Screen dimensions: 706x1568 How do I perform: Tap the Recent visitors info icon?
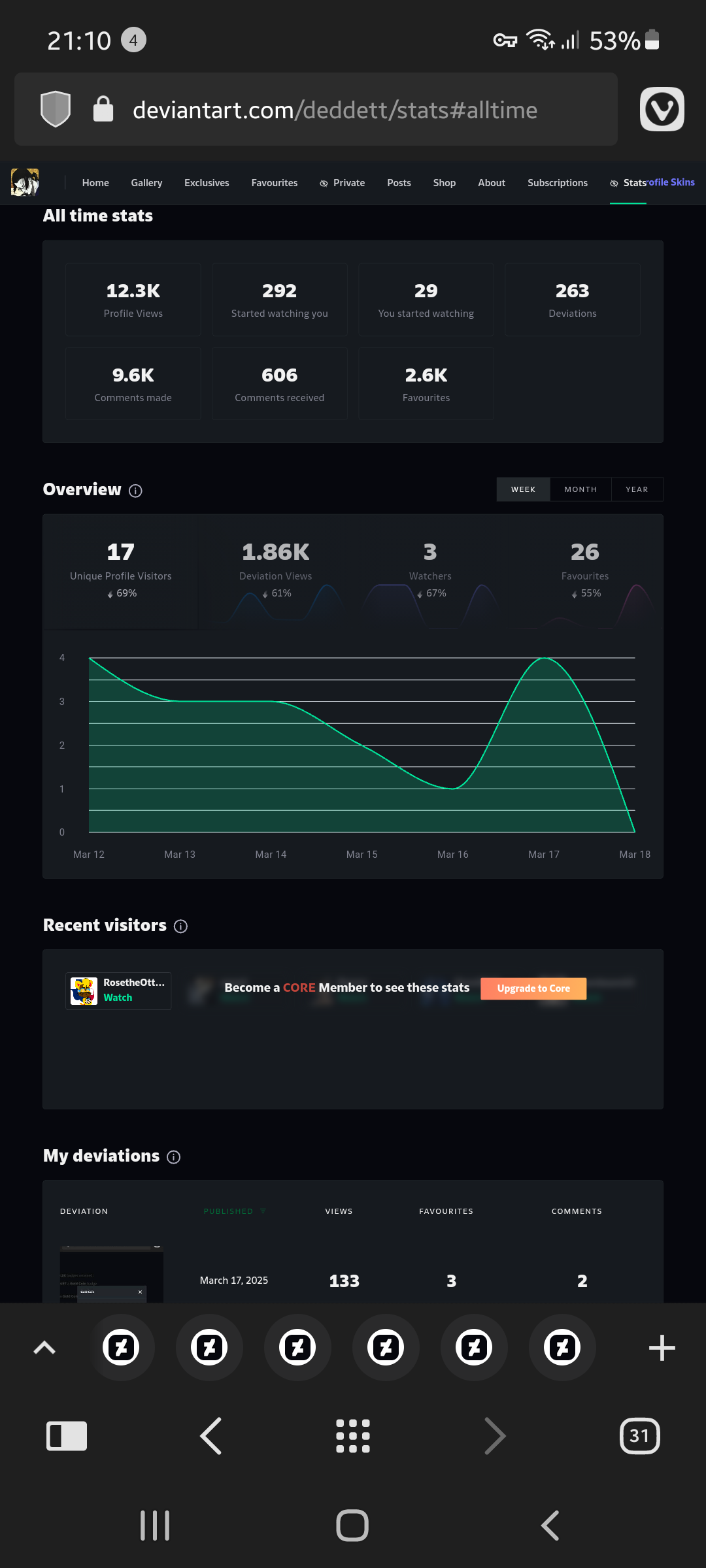click(181, 926)
